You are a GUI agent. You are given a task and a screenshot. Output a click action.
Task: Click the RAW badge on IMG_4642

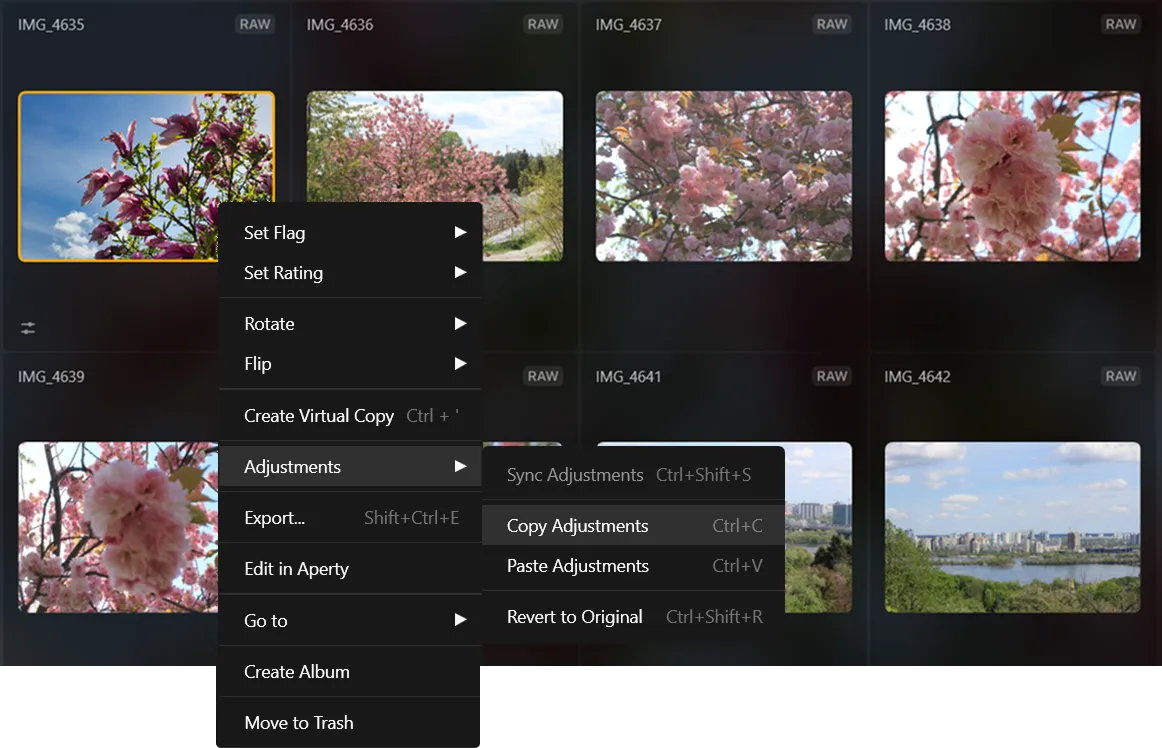point(1120,377)
